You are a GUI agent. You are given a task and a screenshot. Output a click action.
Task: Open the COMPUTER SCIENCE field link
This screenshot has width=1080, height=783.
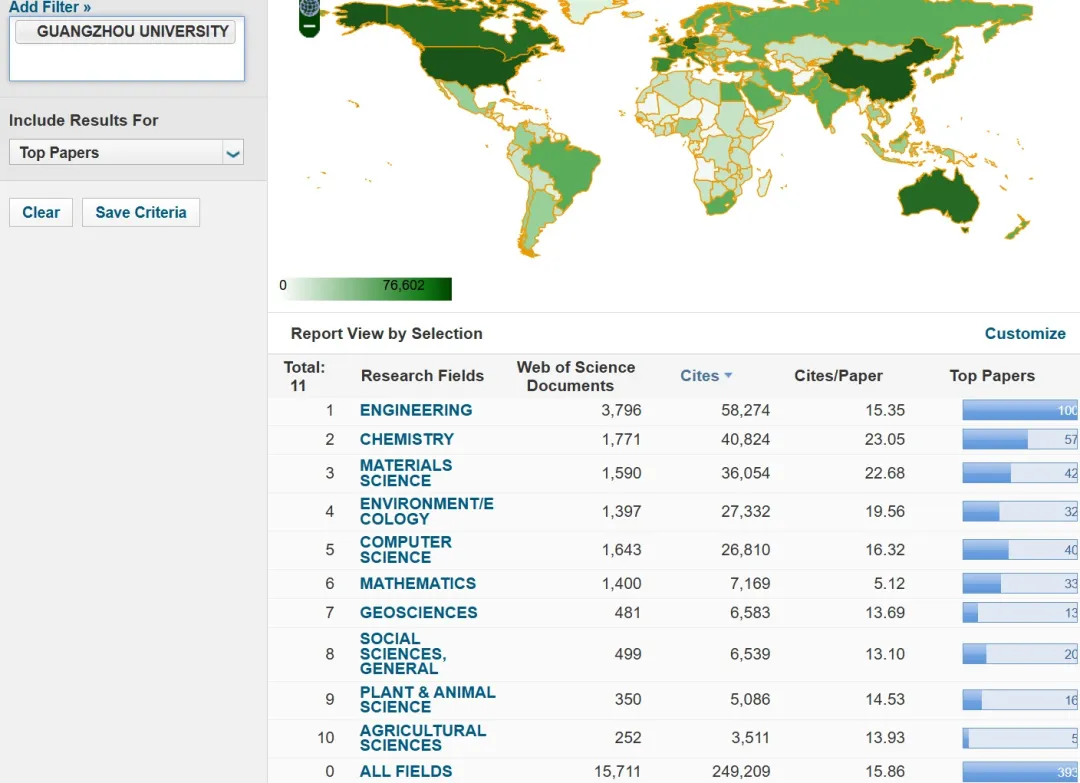pyautogui.click(x=405, y=550)
